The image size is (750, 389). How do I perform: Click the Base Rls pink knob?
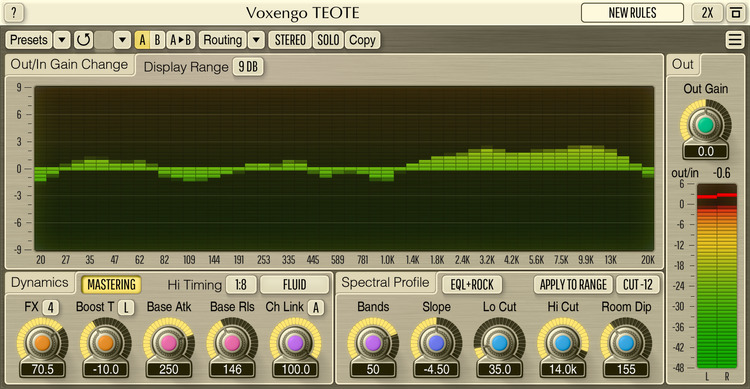click(x=232, y=343)
